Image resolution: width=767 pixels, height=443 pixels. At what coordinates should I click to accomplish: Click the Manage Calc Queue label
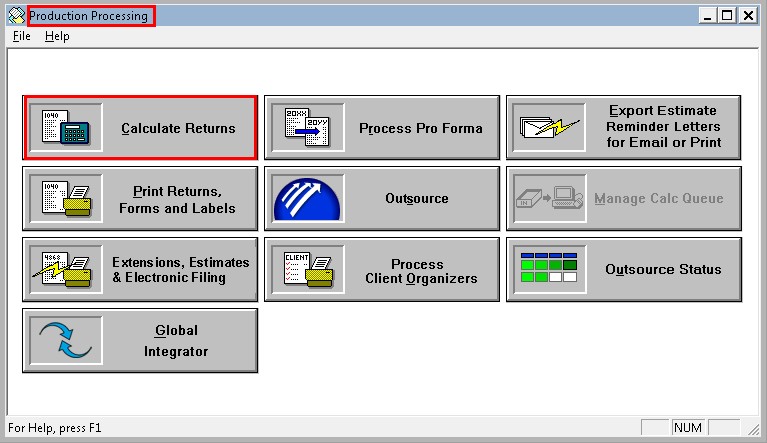[659, 199]
